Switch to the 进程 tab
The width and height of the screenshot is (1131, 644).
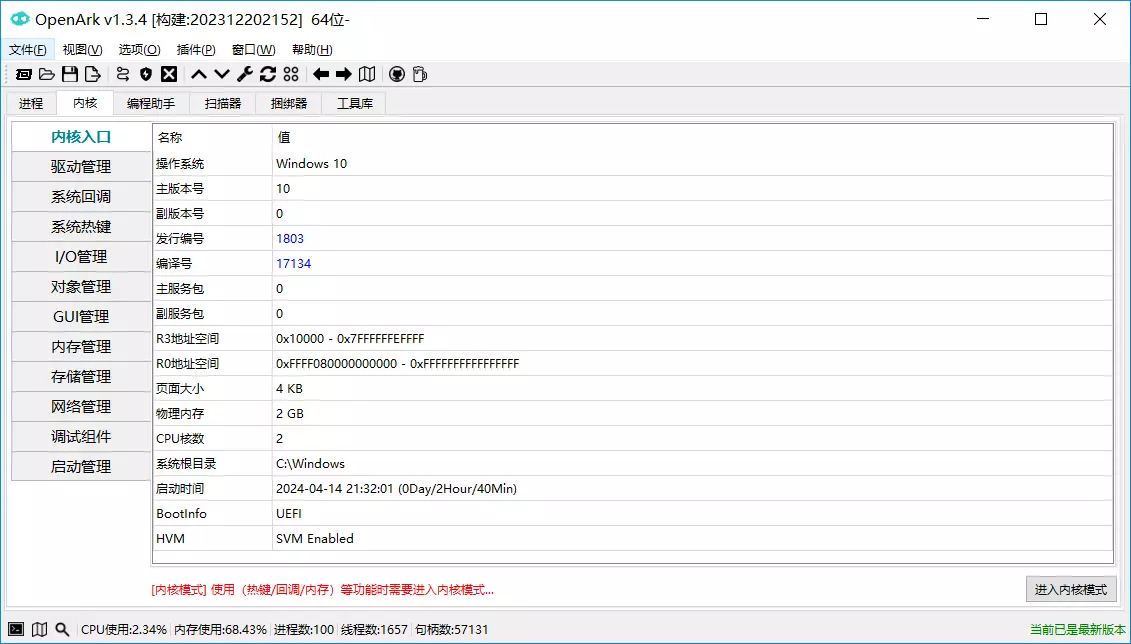tap(31, 103)
